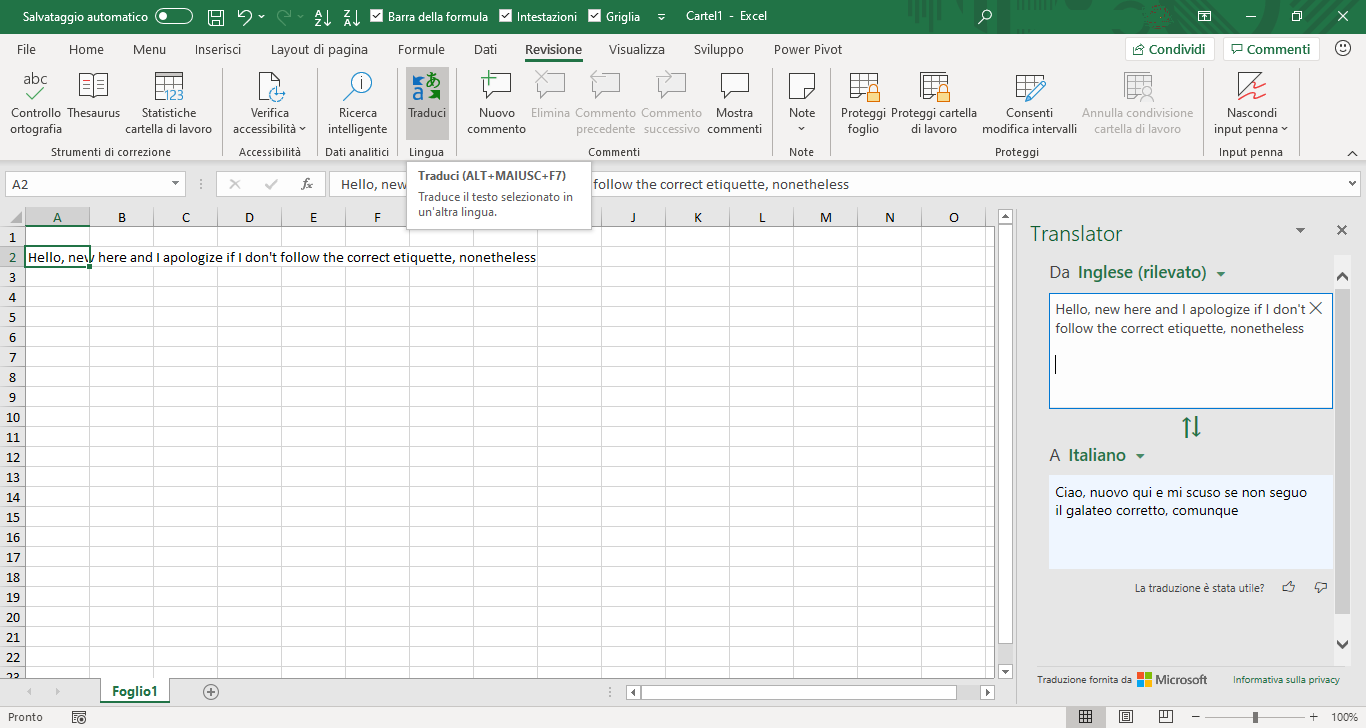Image resolution: width=1366 pixels, height=728 pixels.
Task: Run Controllo ortografia spell check
Action: coord(36,103)
